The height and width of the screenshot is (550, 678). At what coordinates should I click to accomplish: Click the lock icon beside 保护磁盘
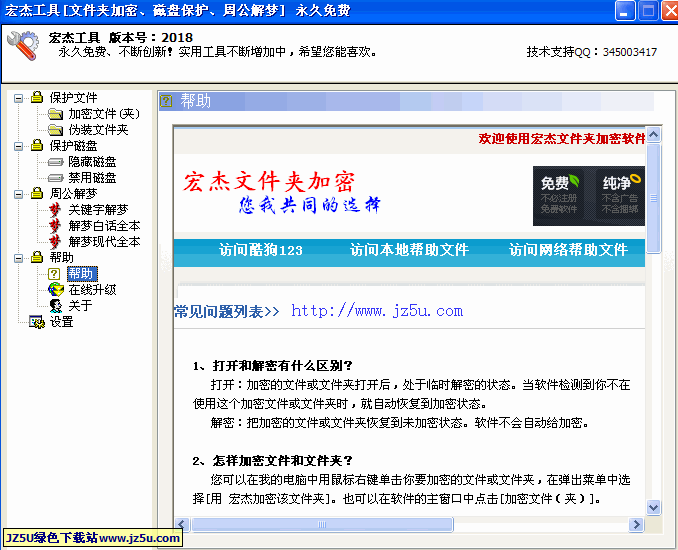point(37,145)
